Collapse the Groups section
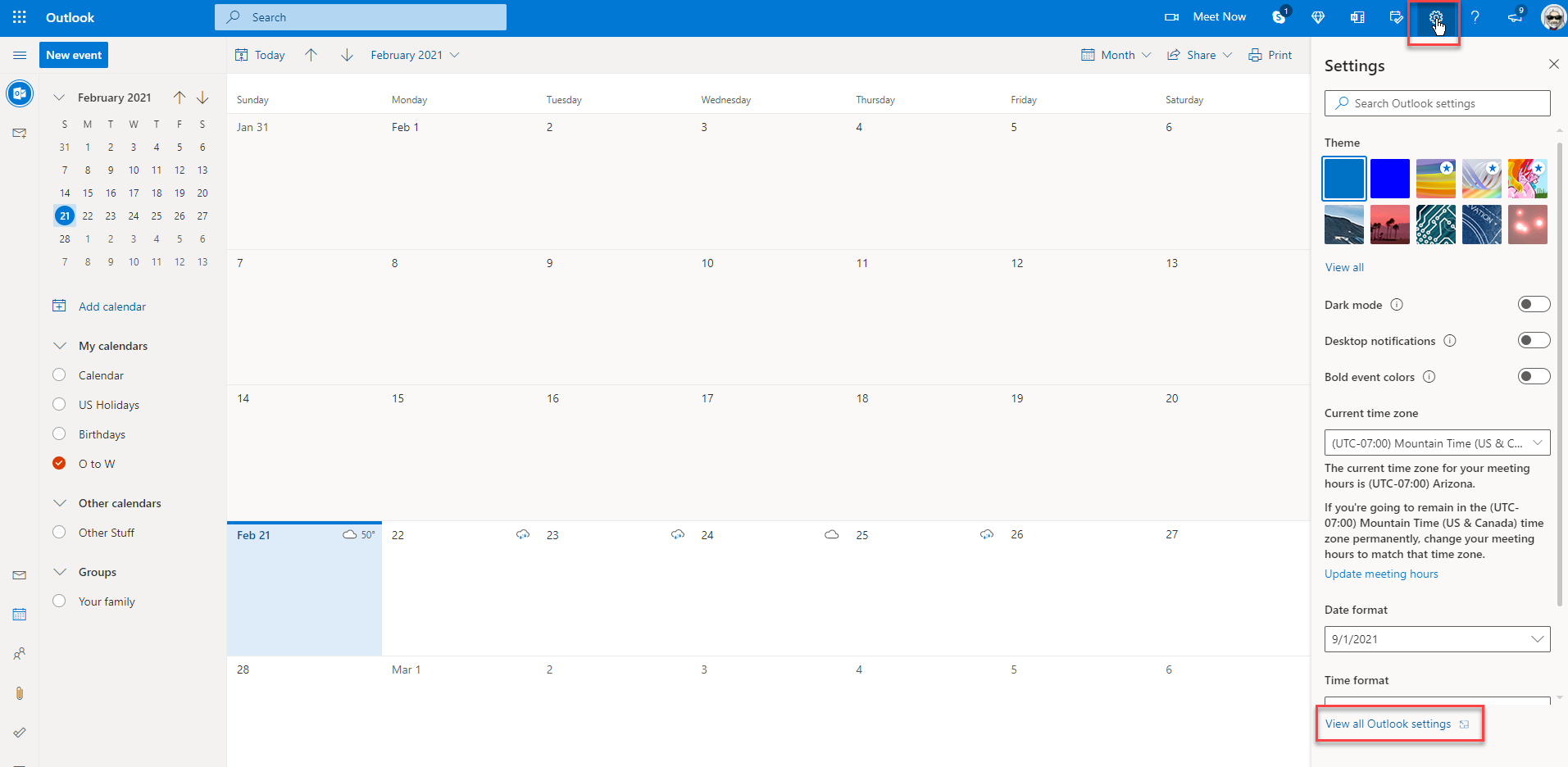The width and height of the screenshot is (1568, 767). 60,572
